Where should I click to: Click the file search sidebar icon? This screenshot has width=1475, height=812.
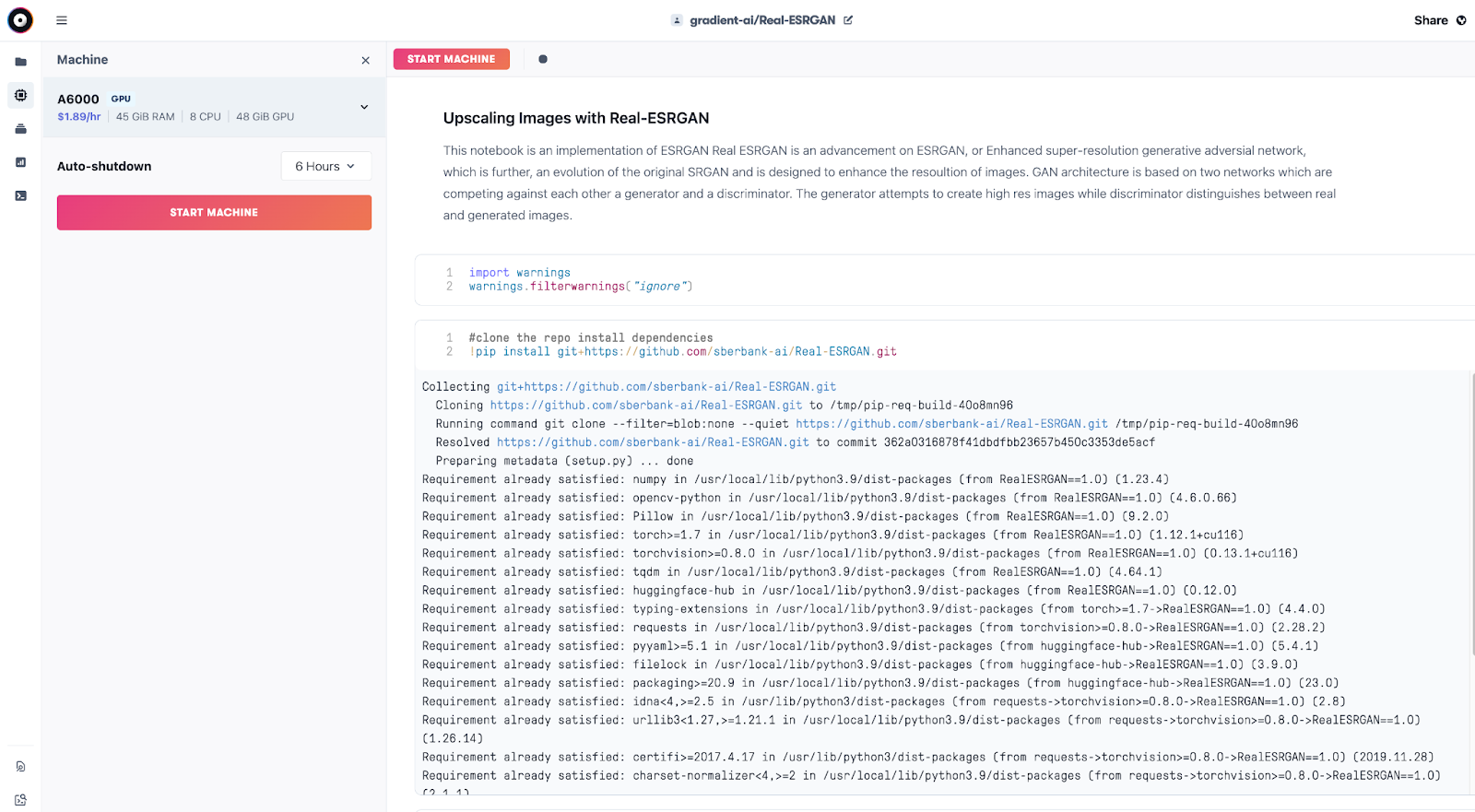[20, 767]
